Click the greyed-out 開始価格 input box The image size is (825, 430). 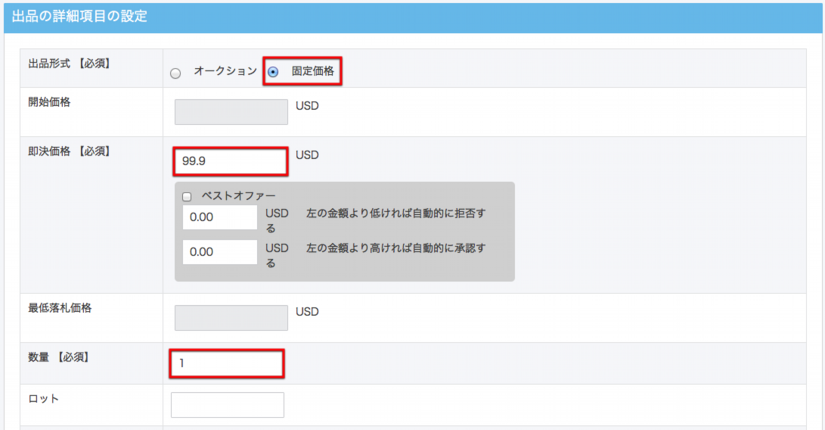click(x=230, y=111)
